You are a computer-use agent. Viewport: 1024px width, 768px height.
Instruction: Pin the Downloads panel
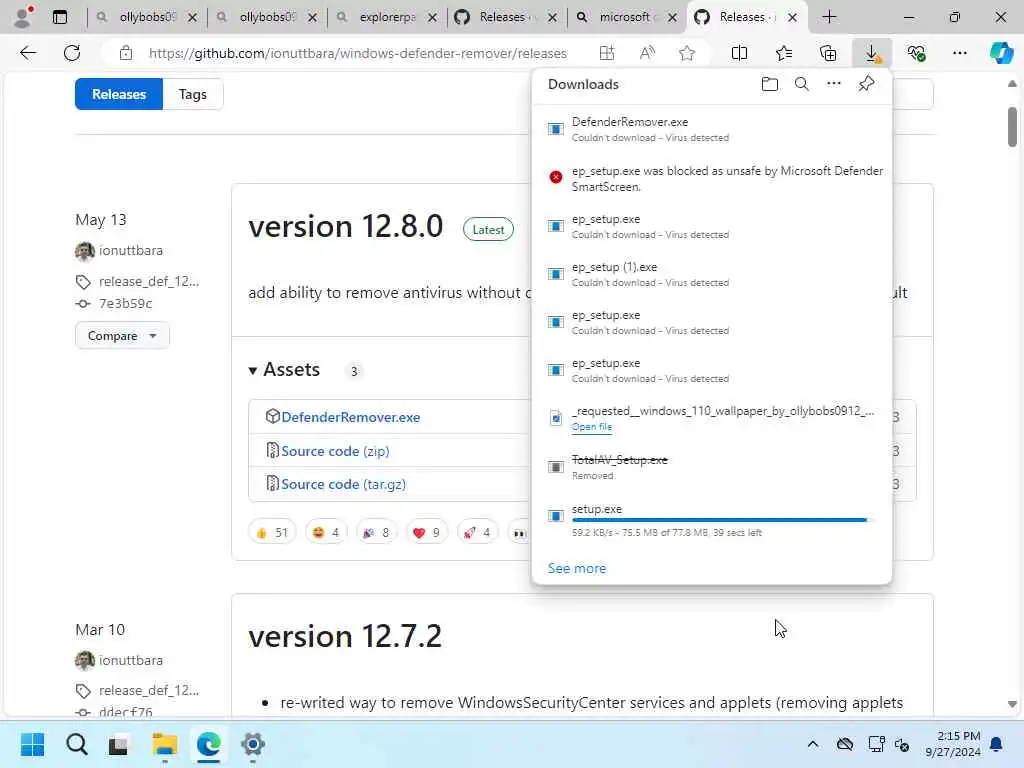[x=866, y=84]
